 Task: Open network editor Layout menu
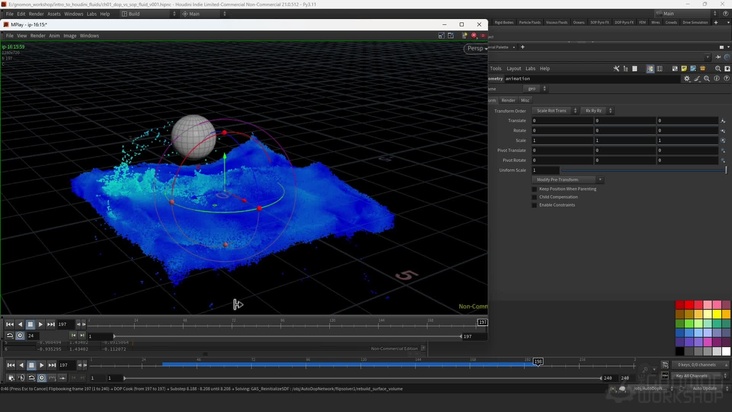click(x=514, y=69)
